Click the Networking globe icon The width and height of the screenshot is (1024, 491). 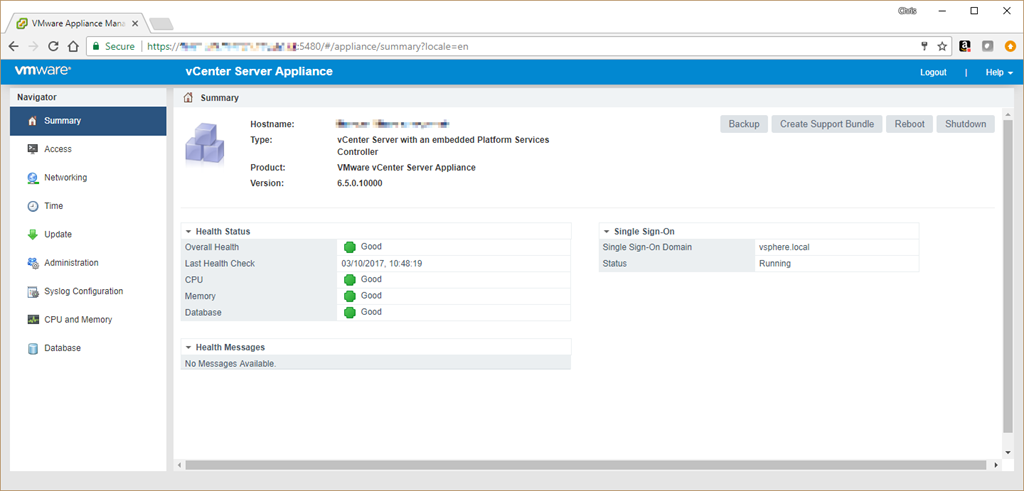[33, 178]
